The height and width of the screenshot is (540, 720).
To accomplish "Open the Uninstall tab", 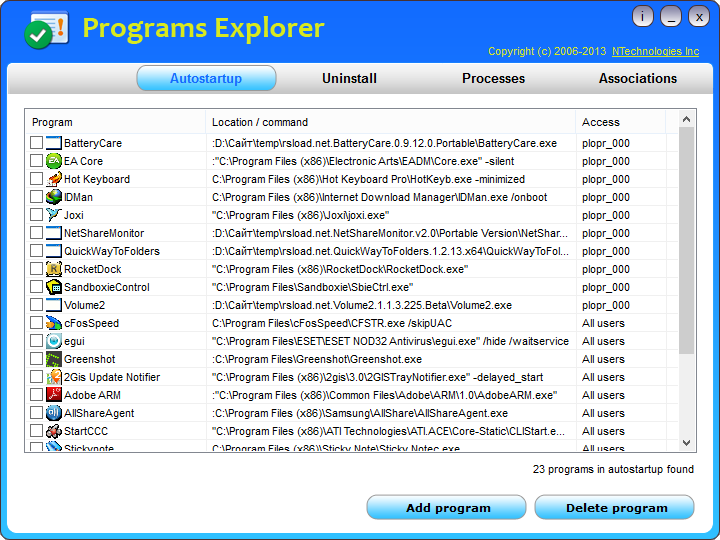I will (x=349, y=78).
